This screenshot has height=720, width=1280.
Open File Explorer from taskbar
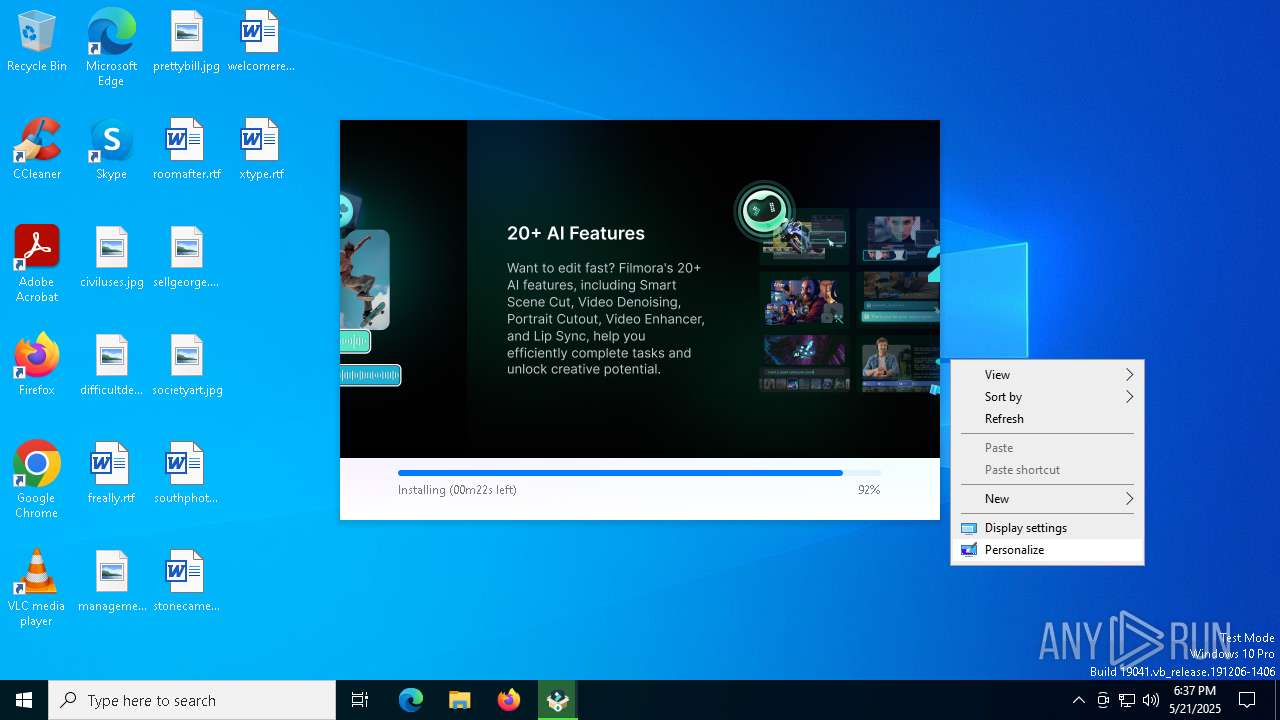click(460, 700)
